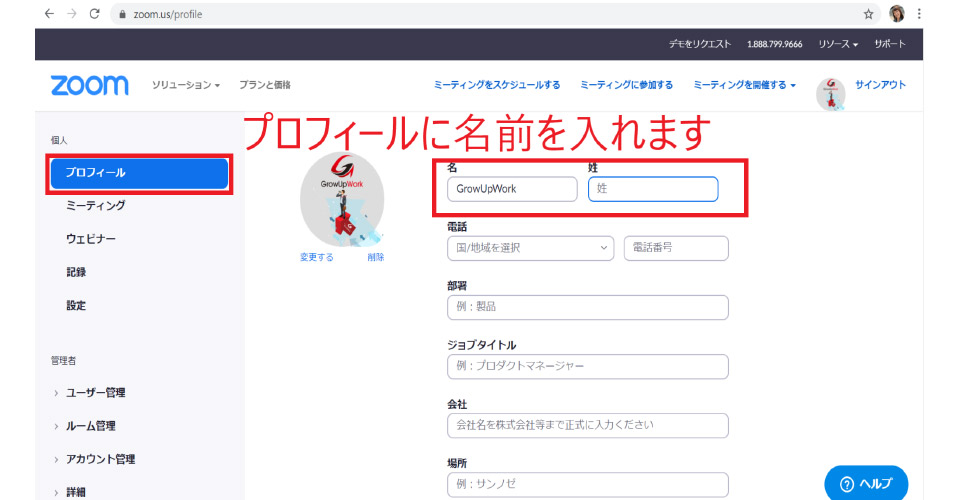
Task: Click the 場所 input field
Action: pyautogui.click(x=588, y=484)
